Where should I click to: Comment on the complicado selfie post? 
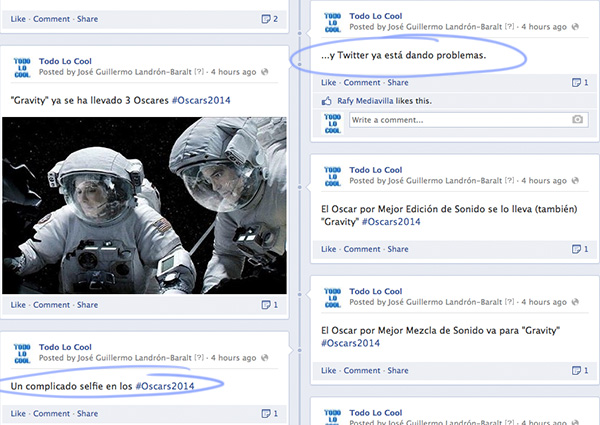click(51, 414)
